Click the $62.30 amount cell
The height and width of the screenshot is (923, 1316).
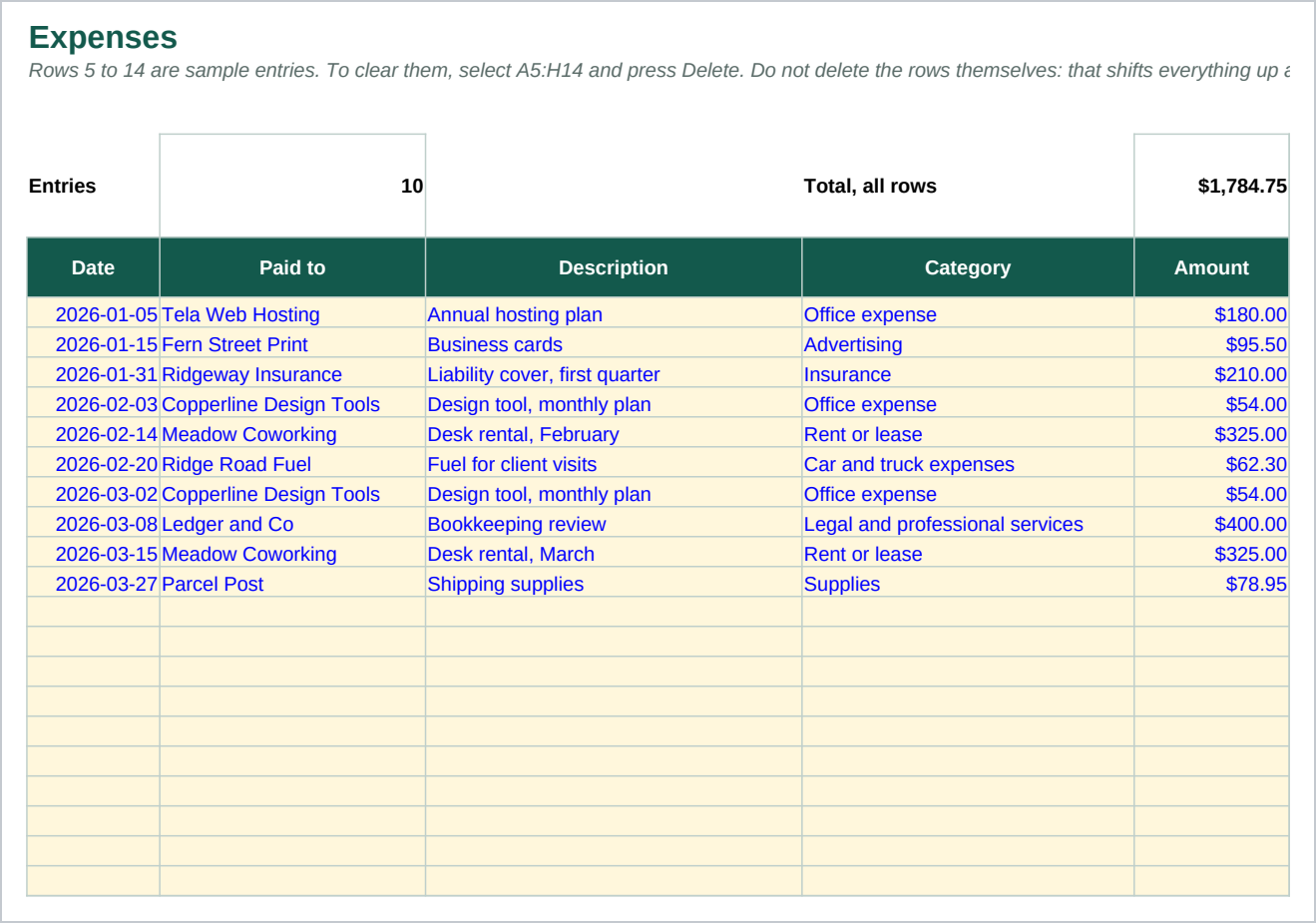(1211, 464)
